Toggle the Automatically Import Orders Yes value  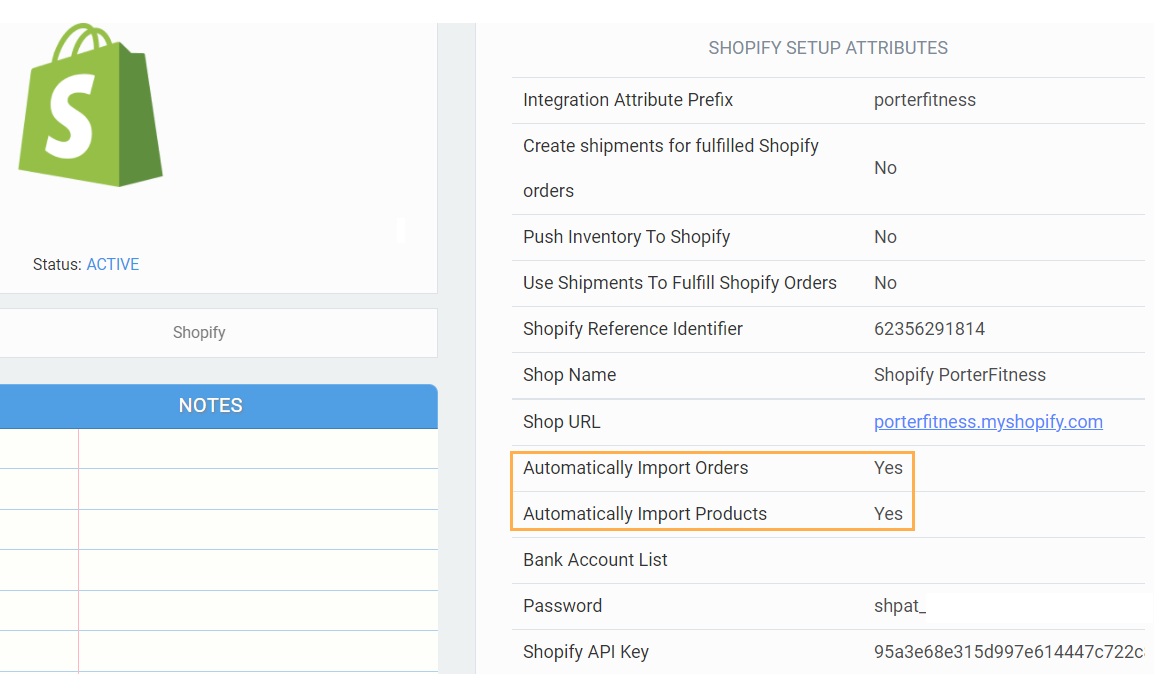(888, 468)
